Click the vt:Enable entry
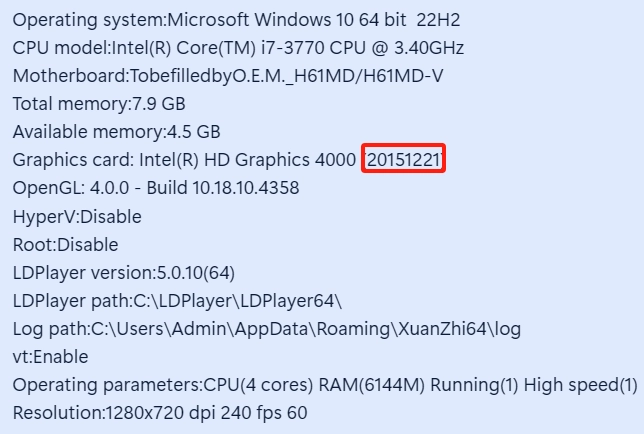 (x=50, y=356)
